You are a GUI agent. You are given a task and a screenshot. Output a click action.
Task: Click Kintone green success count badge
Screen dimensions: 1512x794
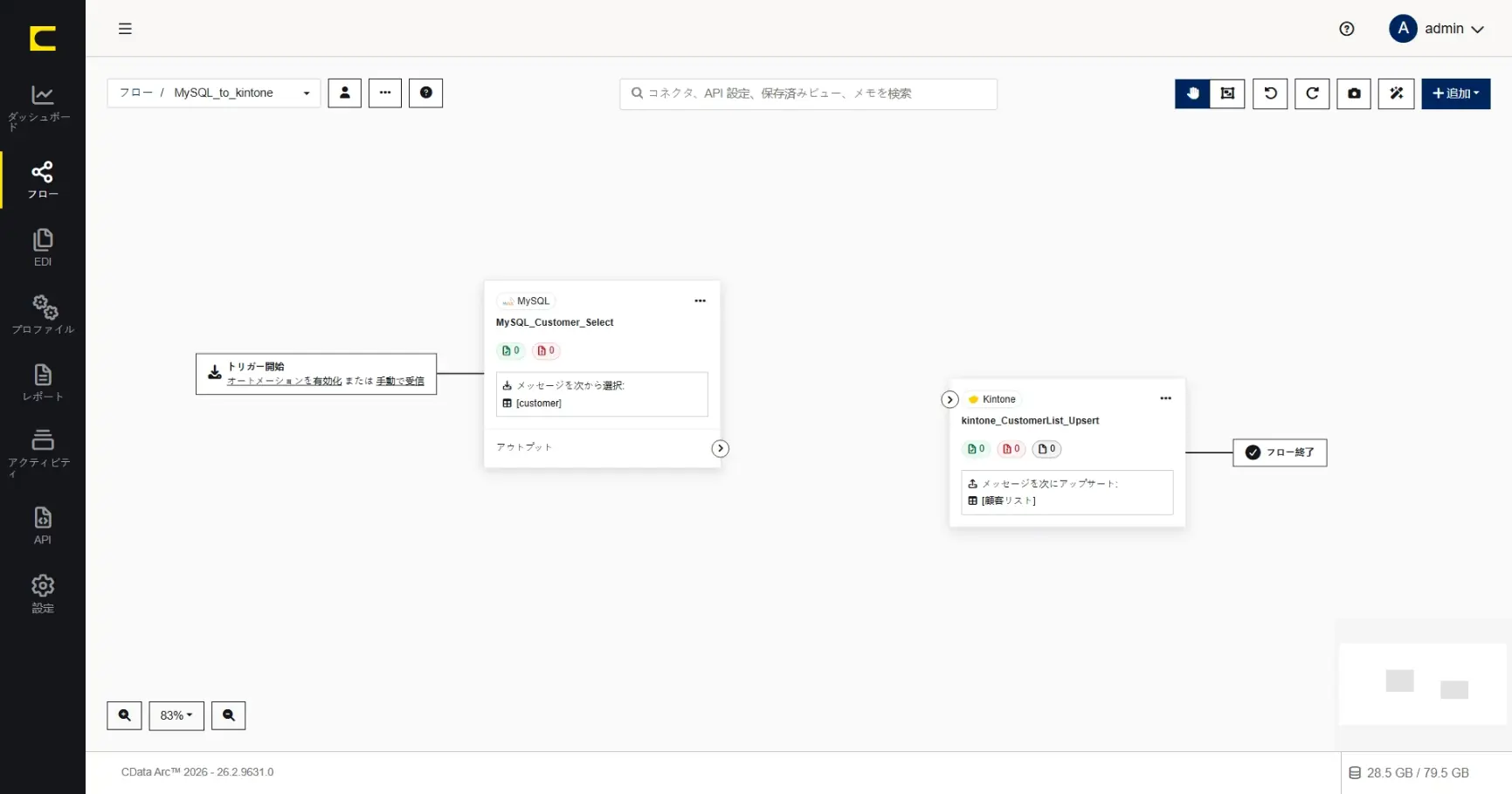(976, 449)
